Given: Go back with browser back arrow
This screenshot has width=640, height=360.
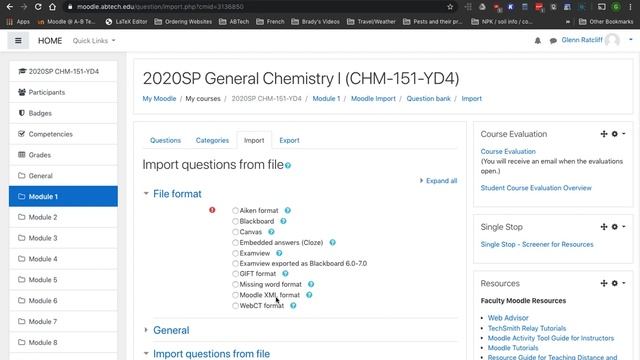Looking at the screenshot, I should [x=9, y=7].
